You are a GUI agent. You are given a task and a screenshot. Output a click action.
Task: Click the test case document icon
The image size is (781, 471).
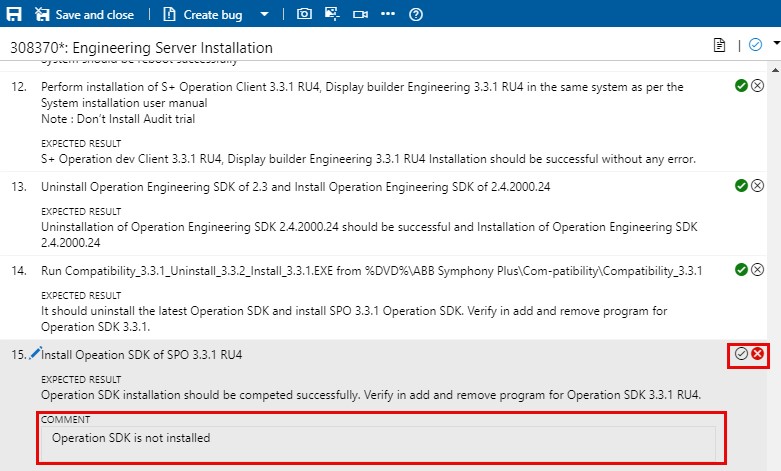[x=719, y=45]
